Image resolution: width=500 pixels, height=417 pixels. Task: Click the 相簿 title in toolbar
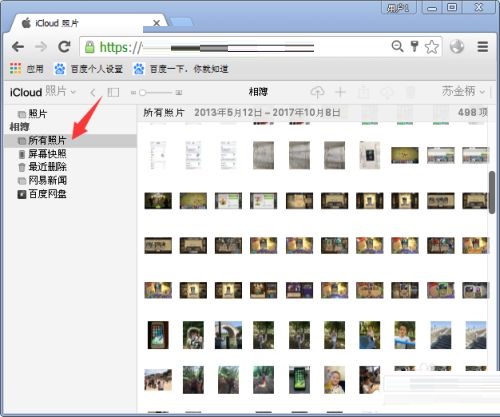(x=258, y=92)
